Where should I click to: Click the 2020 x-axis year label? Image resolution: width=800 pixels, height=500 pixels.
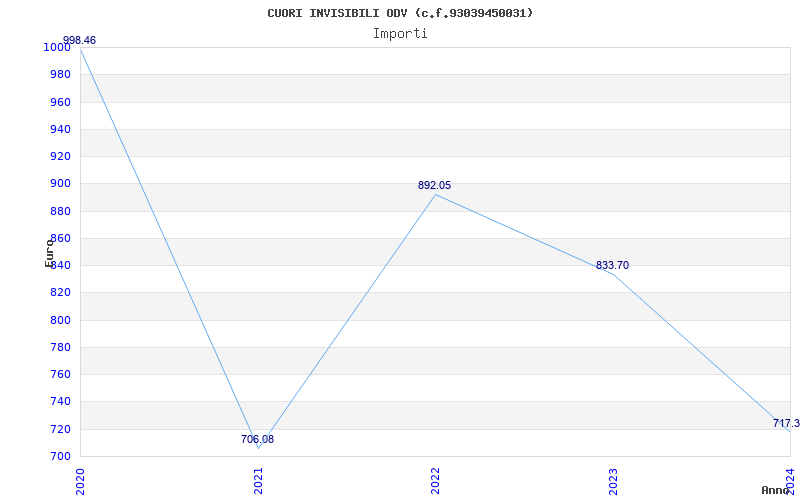pyautogui.click(x=80, y=481)
